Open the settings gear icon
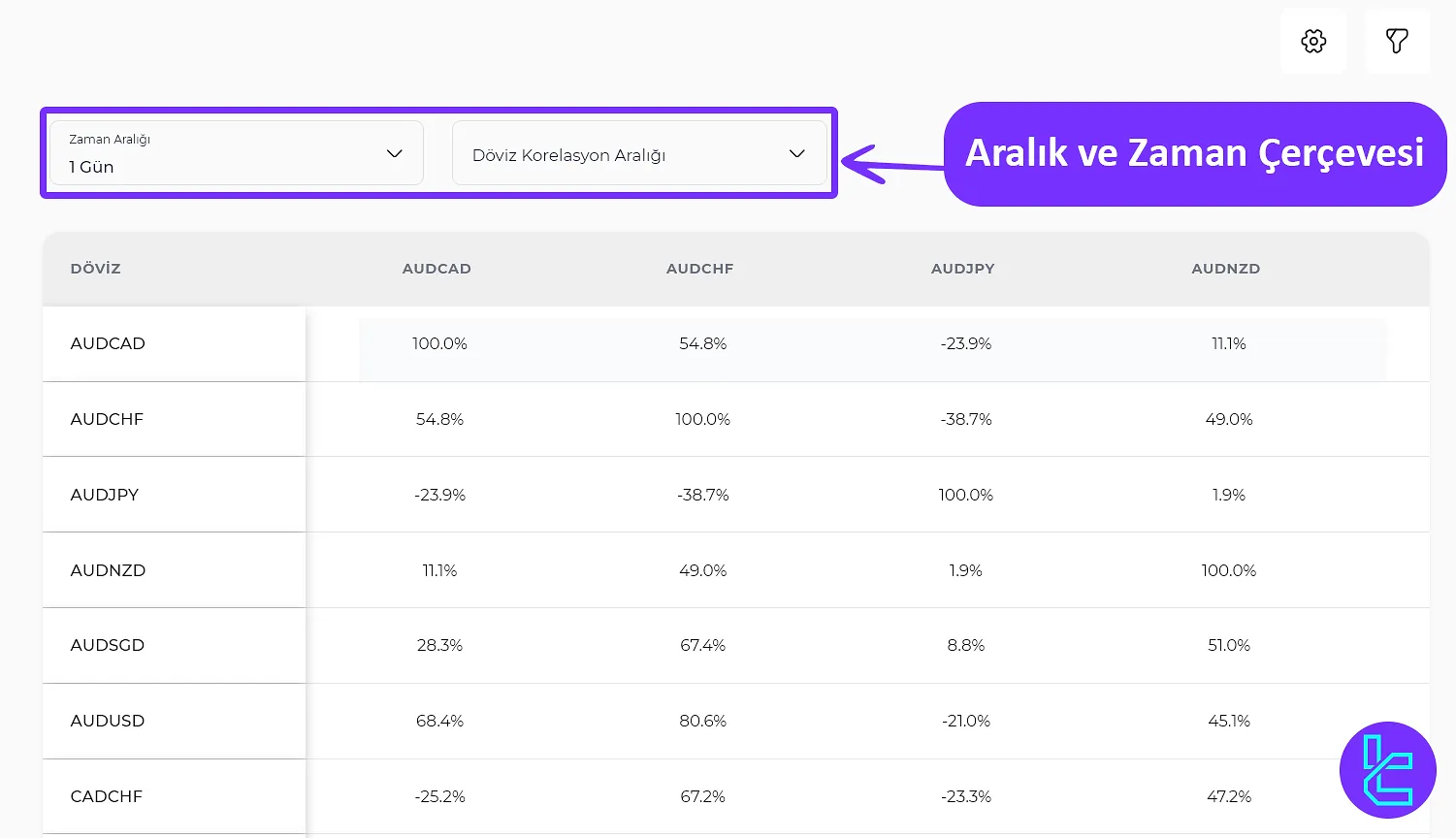The image size is (1456, 838). (1312, 41)
